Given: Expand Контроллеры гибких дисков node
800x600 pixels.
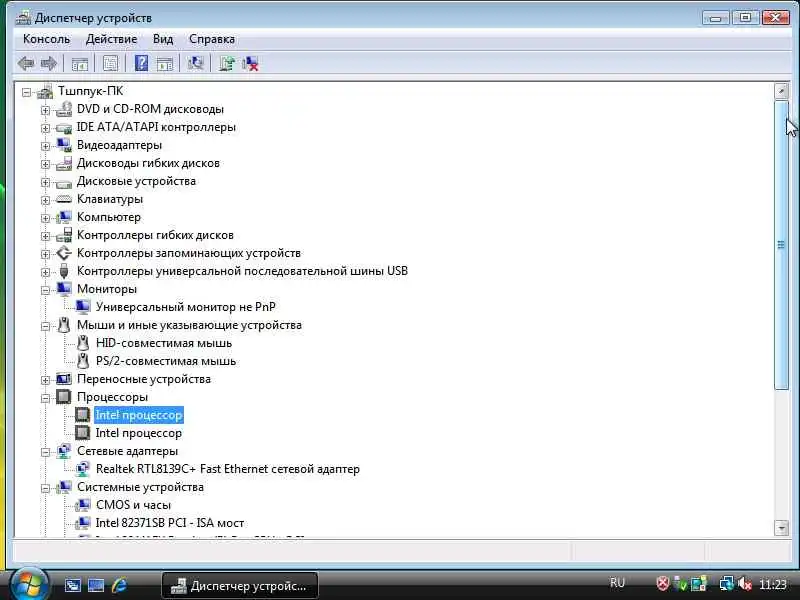Looking at the screenshot, I should (x=45, y=236).
